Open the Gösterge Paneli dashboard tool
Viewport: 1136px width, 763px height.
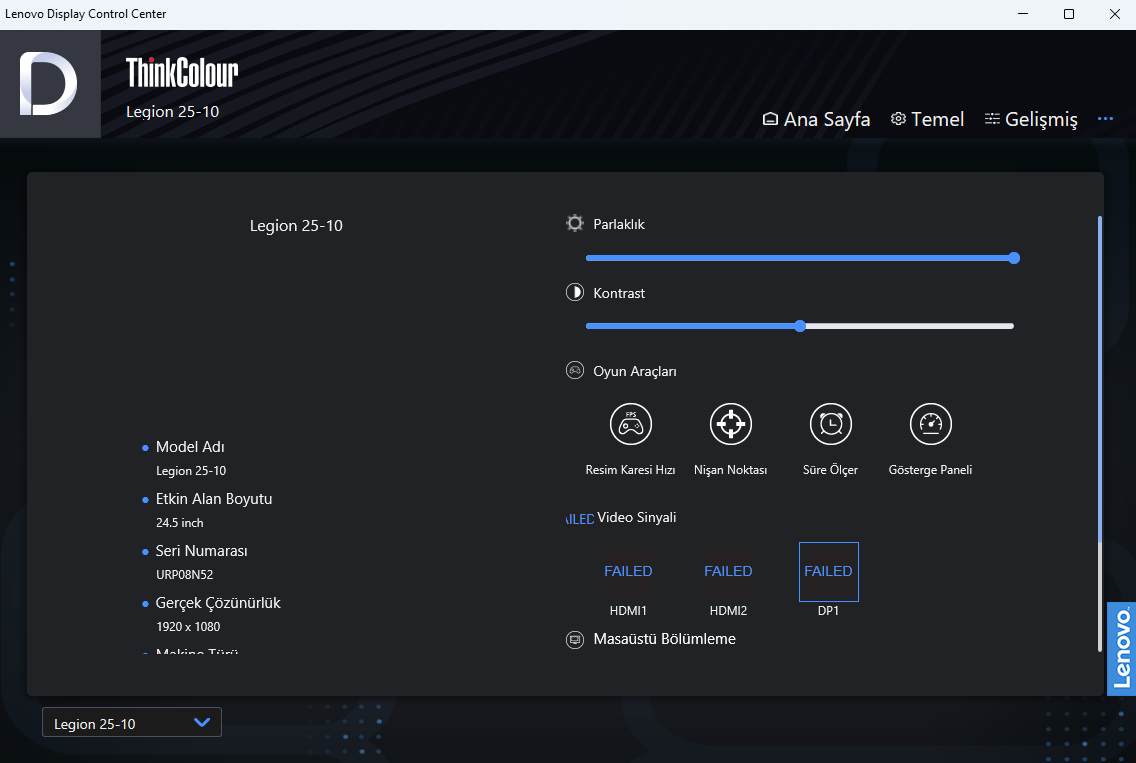tap(930, 424)
